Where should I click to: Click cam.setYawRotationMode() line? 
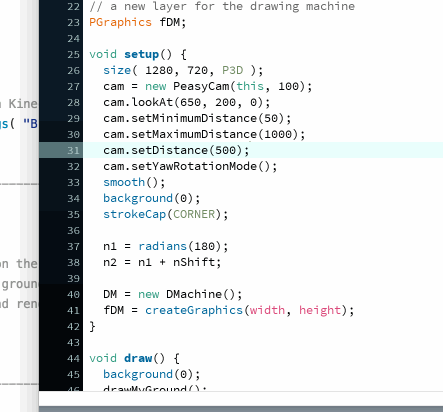click(x=190, y=166)
